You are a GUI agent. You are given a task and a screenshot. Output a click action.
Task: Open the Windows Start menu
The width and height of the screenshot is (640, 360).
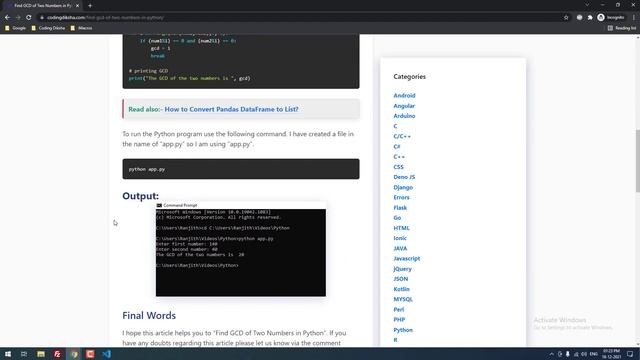[8, 354]
